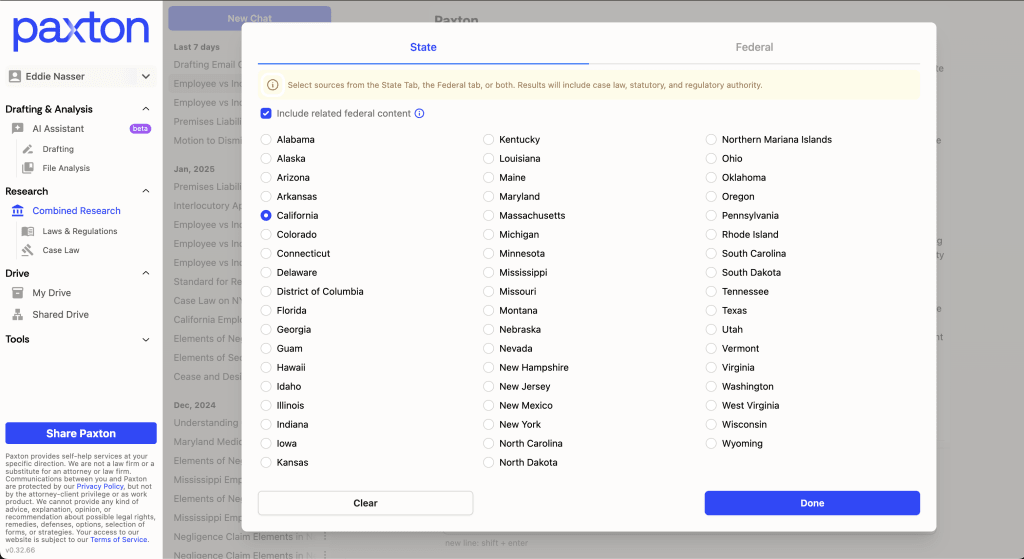1024x559 pixels.
Task: Collapse the Drafting & Analysis section
Action: 146,109
